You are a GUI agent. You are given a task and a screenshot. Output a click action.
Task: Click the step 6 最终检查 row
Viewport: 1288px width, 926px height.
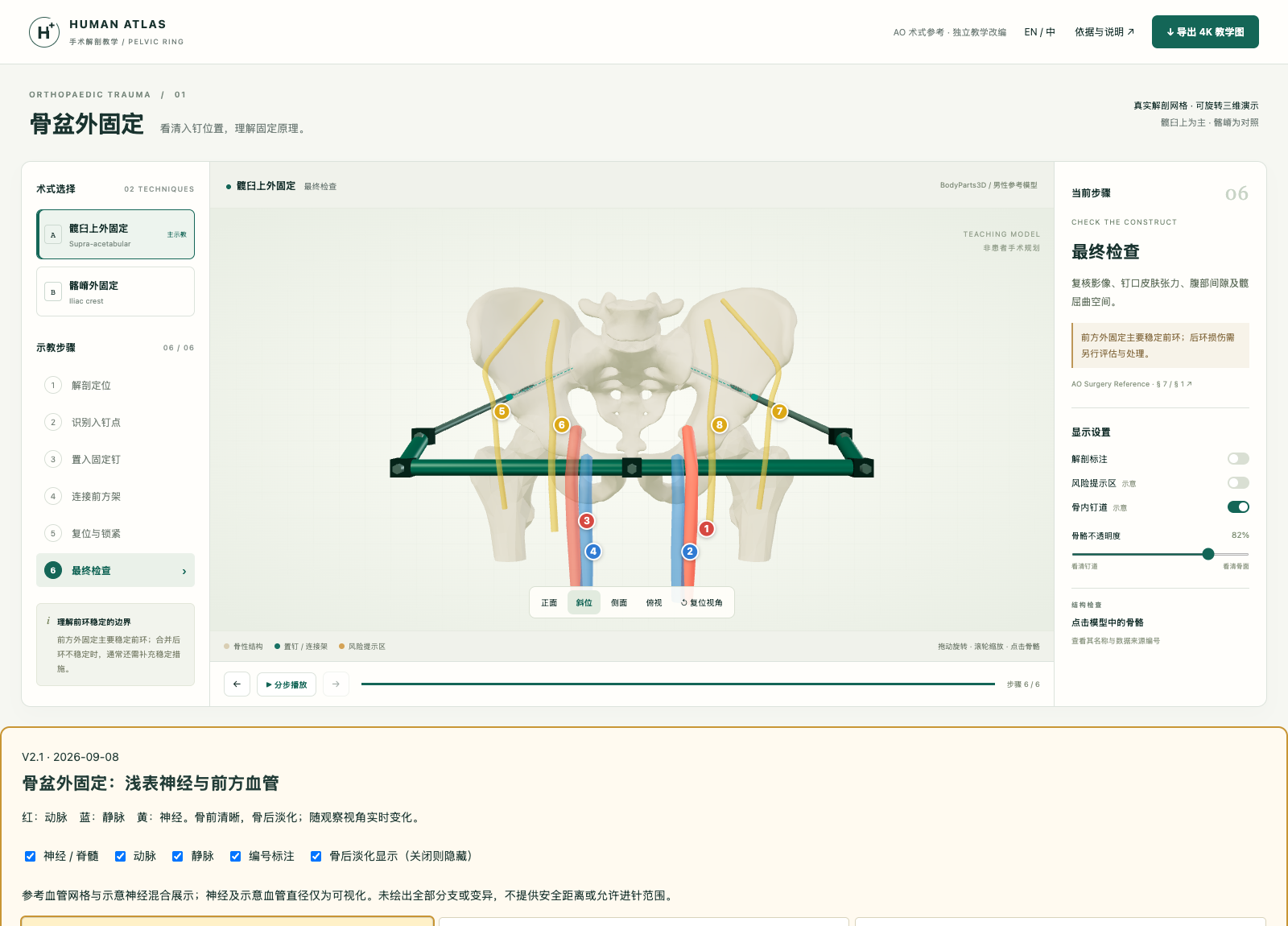point(115,570)
